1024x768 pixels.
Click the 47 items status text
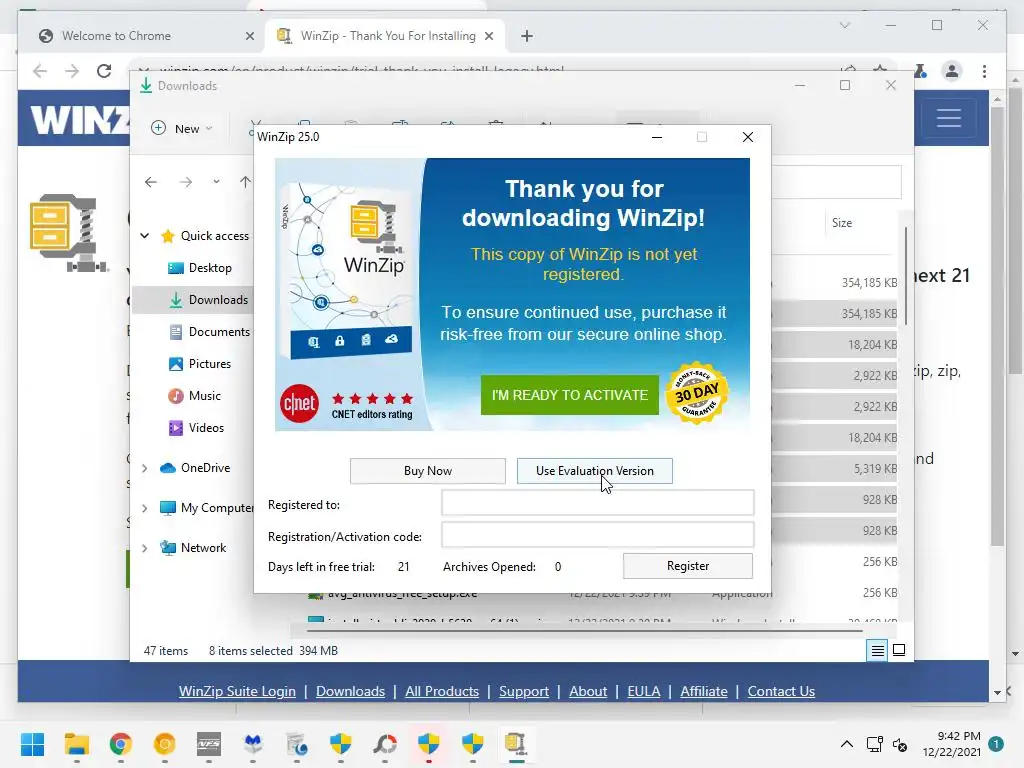[166, 650]
